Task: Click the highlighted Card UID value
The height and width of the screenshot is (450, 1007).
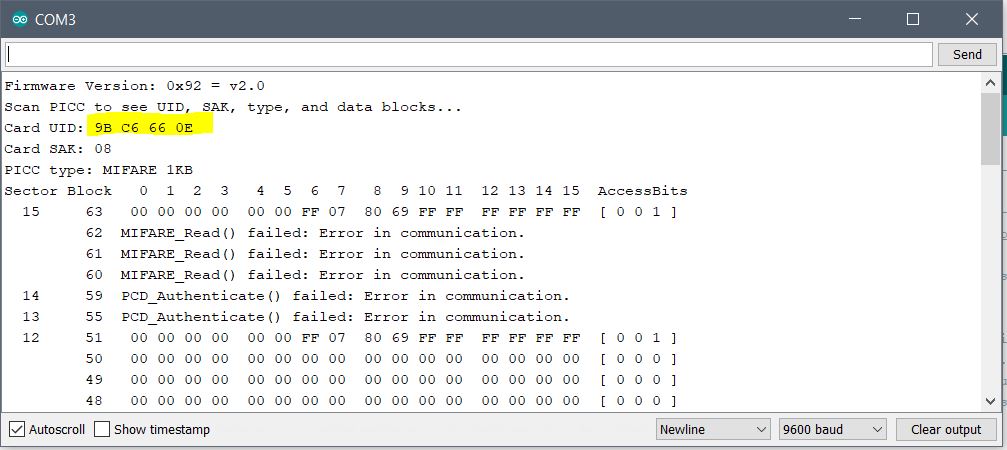Action: (151, 128)
